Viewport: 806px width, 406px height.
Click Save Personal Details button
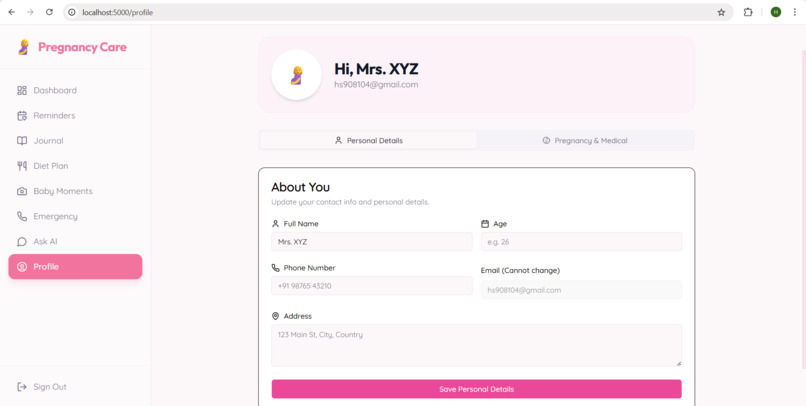tap(477, 389)
